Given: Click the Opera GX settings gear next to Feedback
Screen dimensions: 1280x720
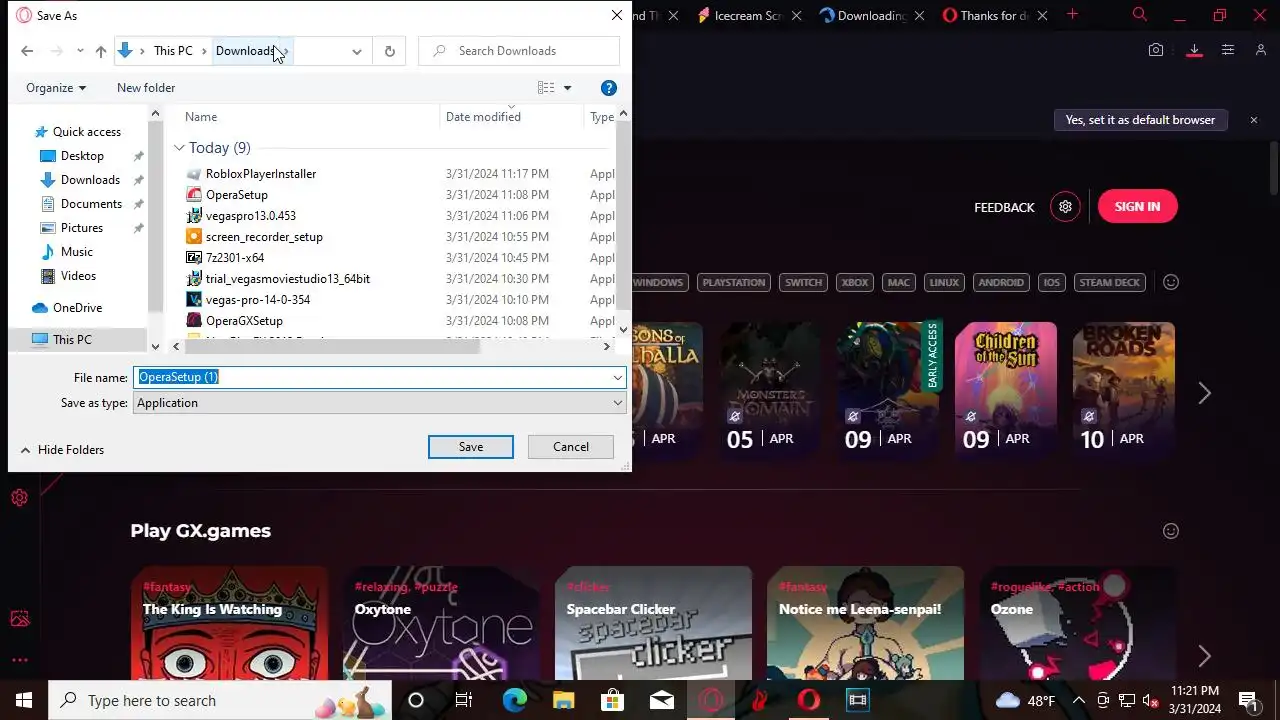Looking at the screenshot, I should click(x=1065, y=207).
